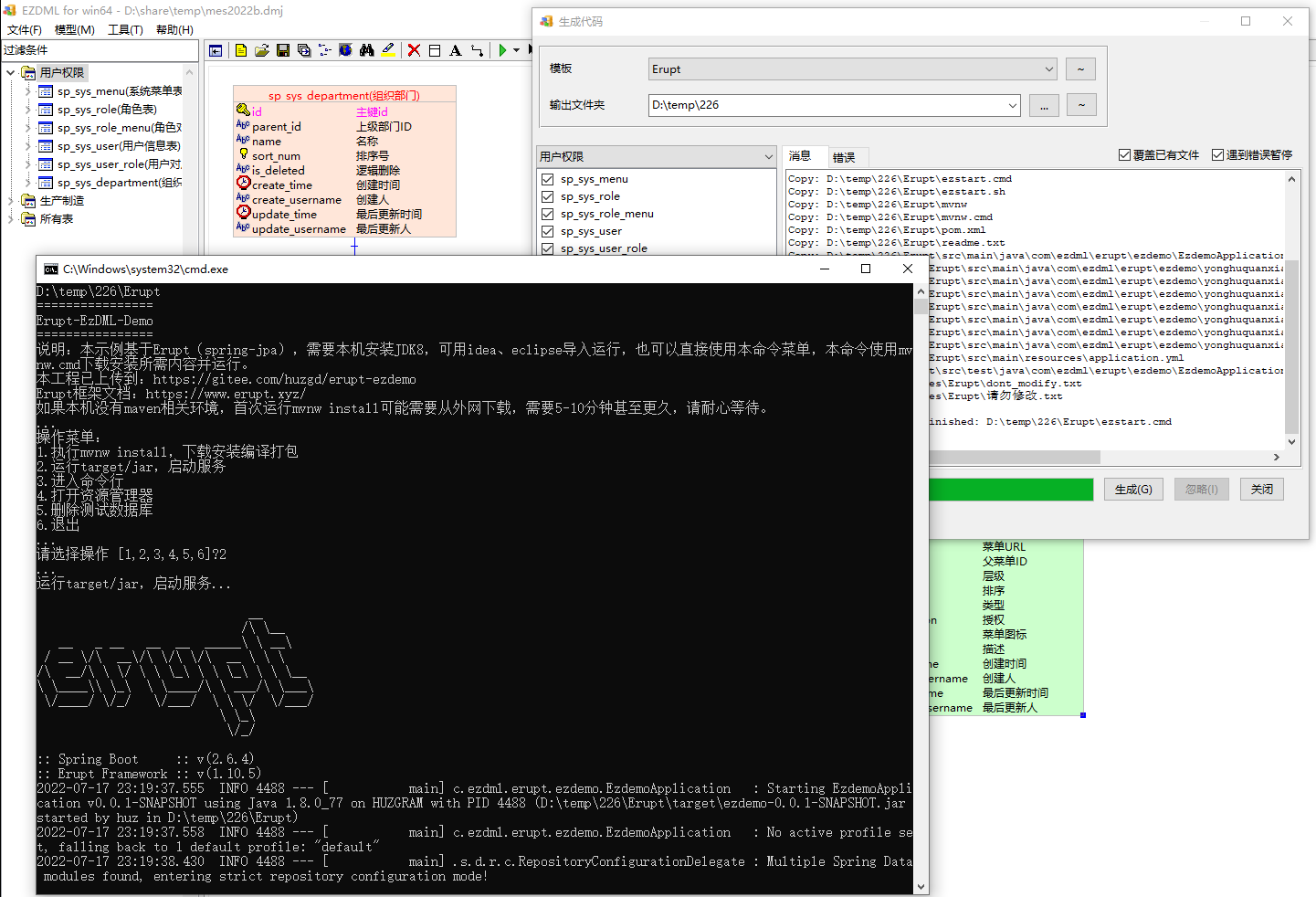Click the new table rectangle icon

[x=435, y=50]
